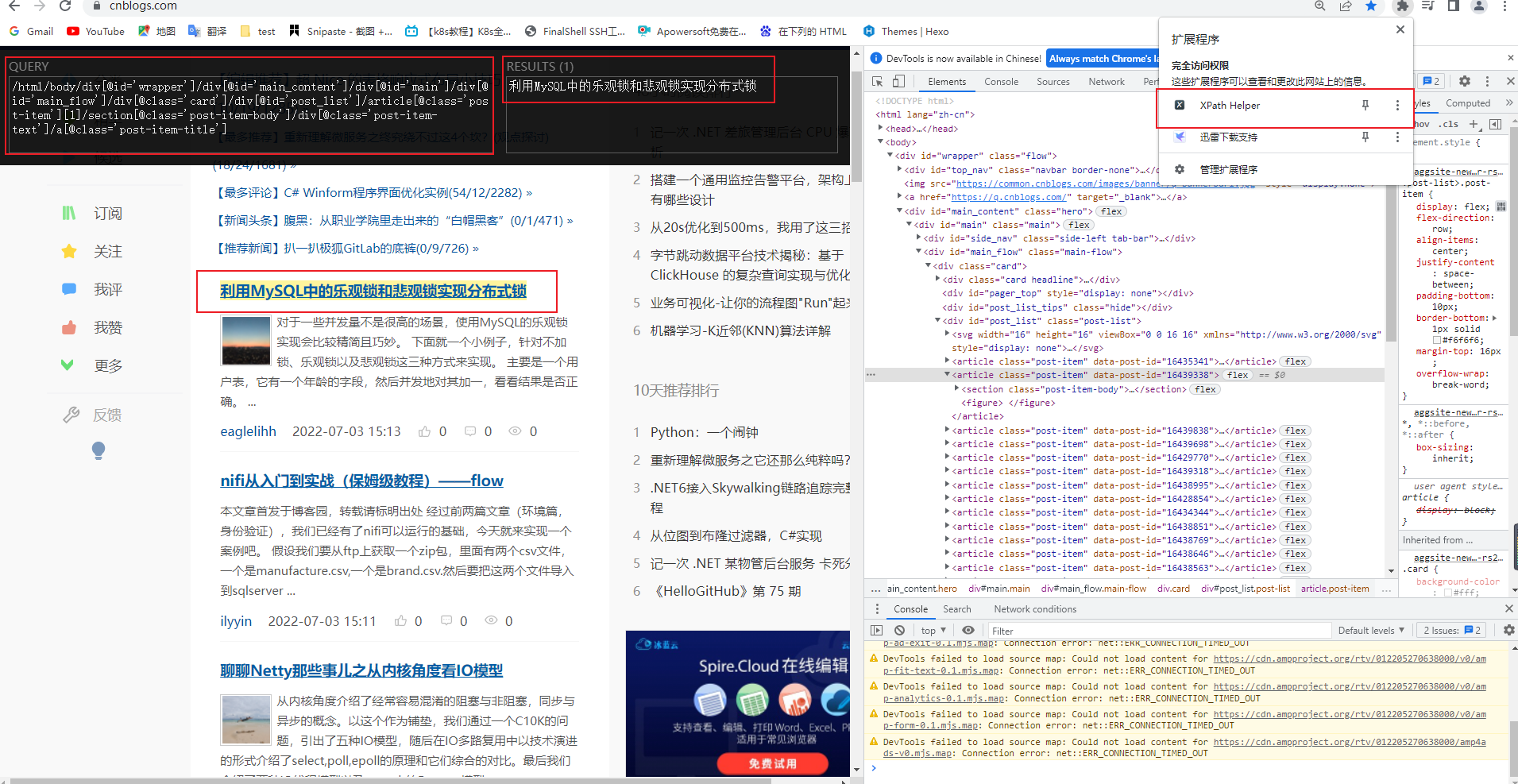Click the zoom magnifier icon in address bar

[x=1320, y=6]
